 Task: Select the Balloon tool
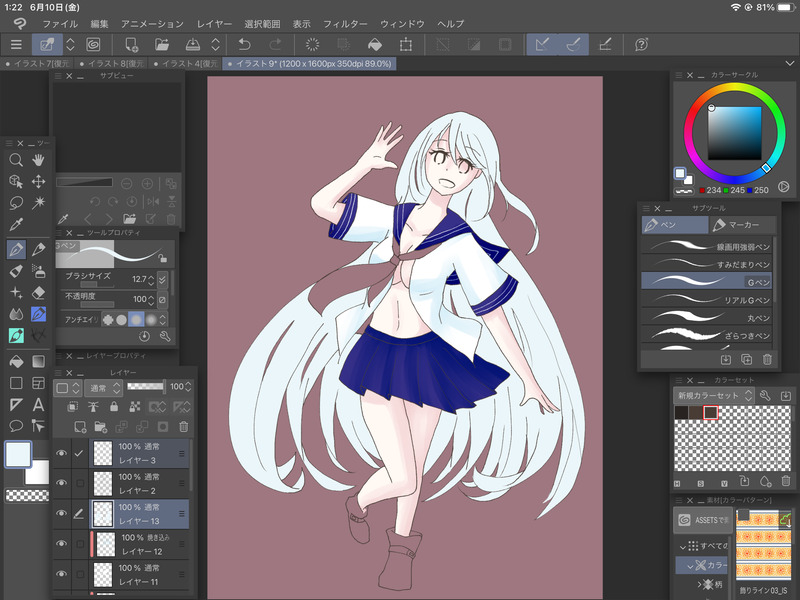point(16,426)
